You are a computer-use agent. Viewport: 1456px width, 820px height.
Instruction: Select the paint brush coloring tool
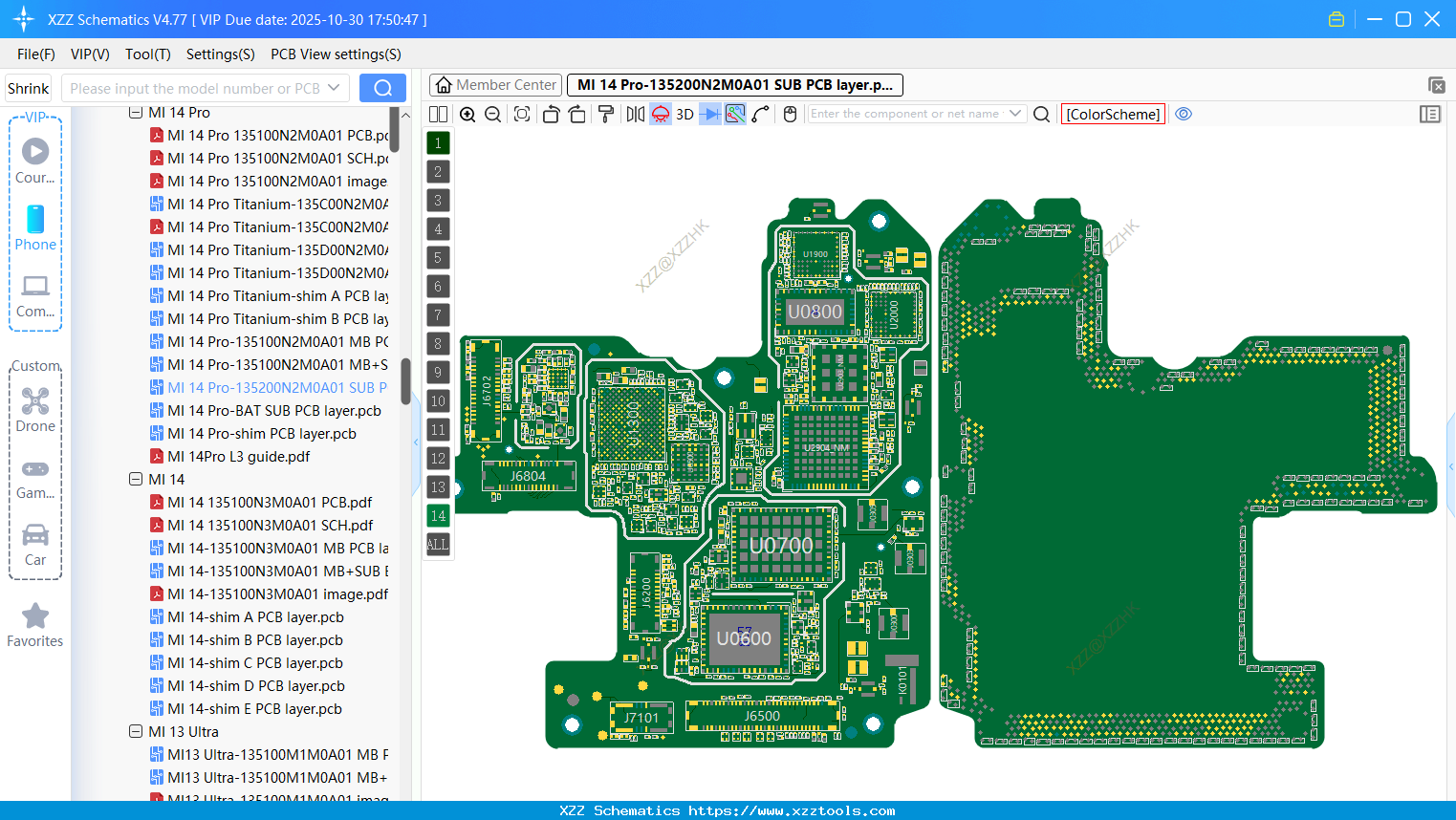coord(604,113)
